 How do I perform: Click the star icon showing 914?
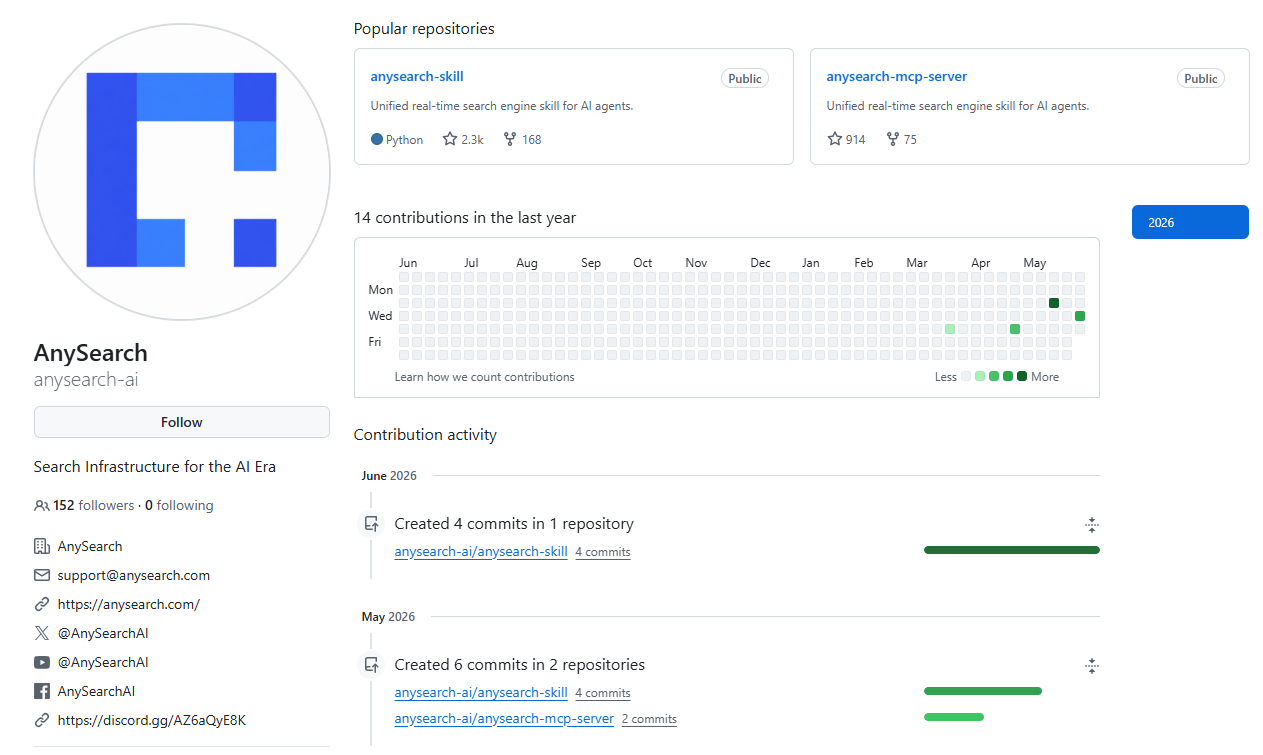(x=835, y=140)
